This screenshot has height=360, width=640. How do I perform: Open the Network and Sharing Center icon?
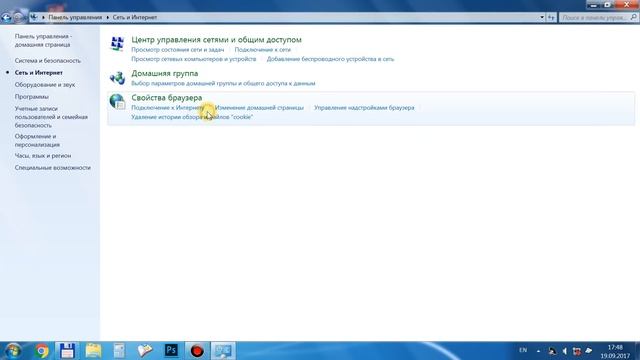coord(117,43)
